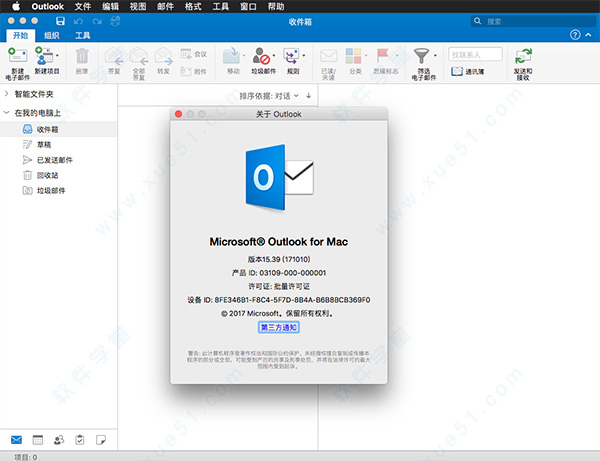Click the Send and Receive icon
The width and height of the screenshot is (600, 461).
tap(523, 56)
